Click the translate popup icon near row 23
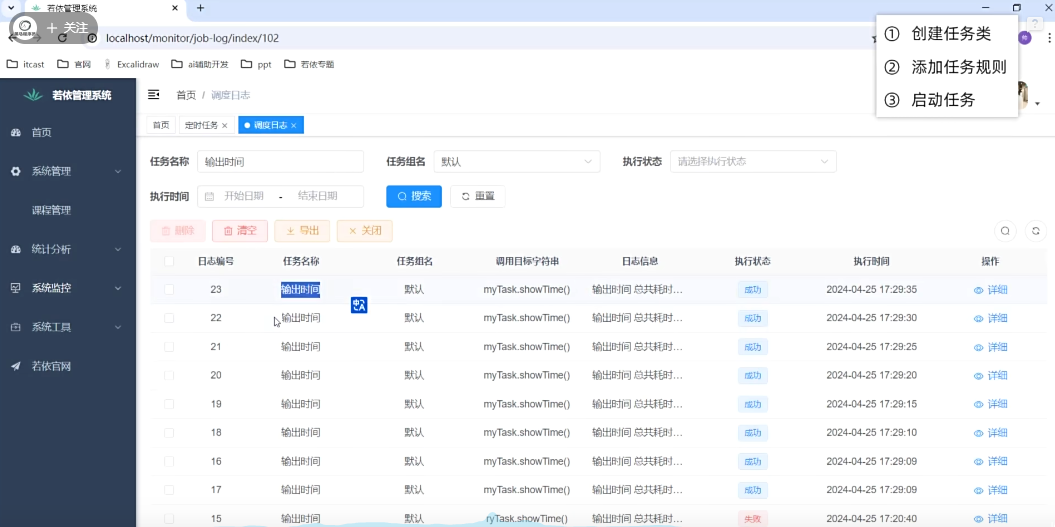The image size is (1055, 527). 359,305
